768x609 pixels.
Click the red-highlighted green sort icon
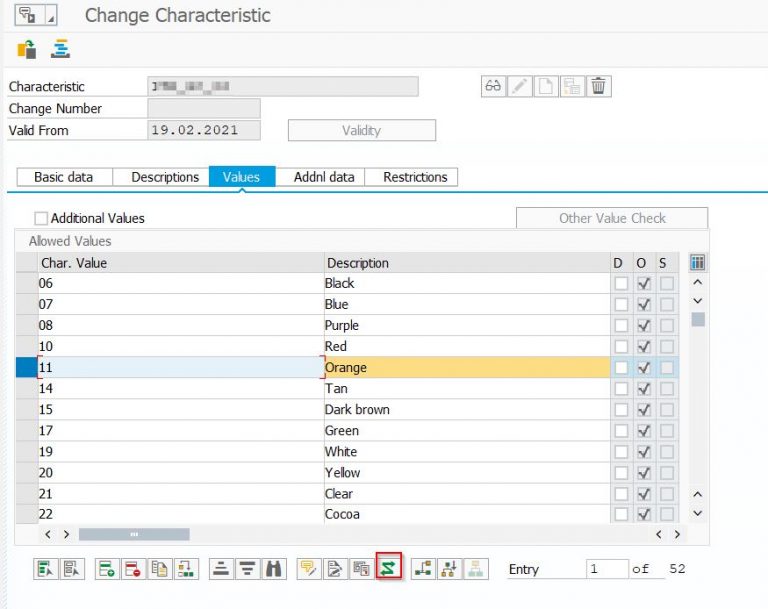tap(388, 569)
